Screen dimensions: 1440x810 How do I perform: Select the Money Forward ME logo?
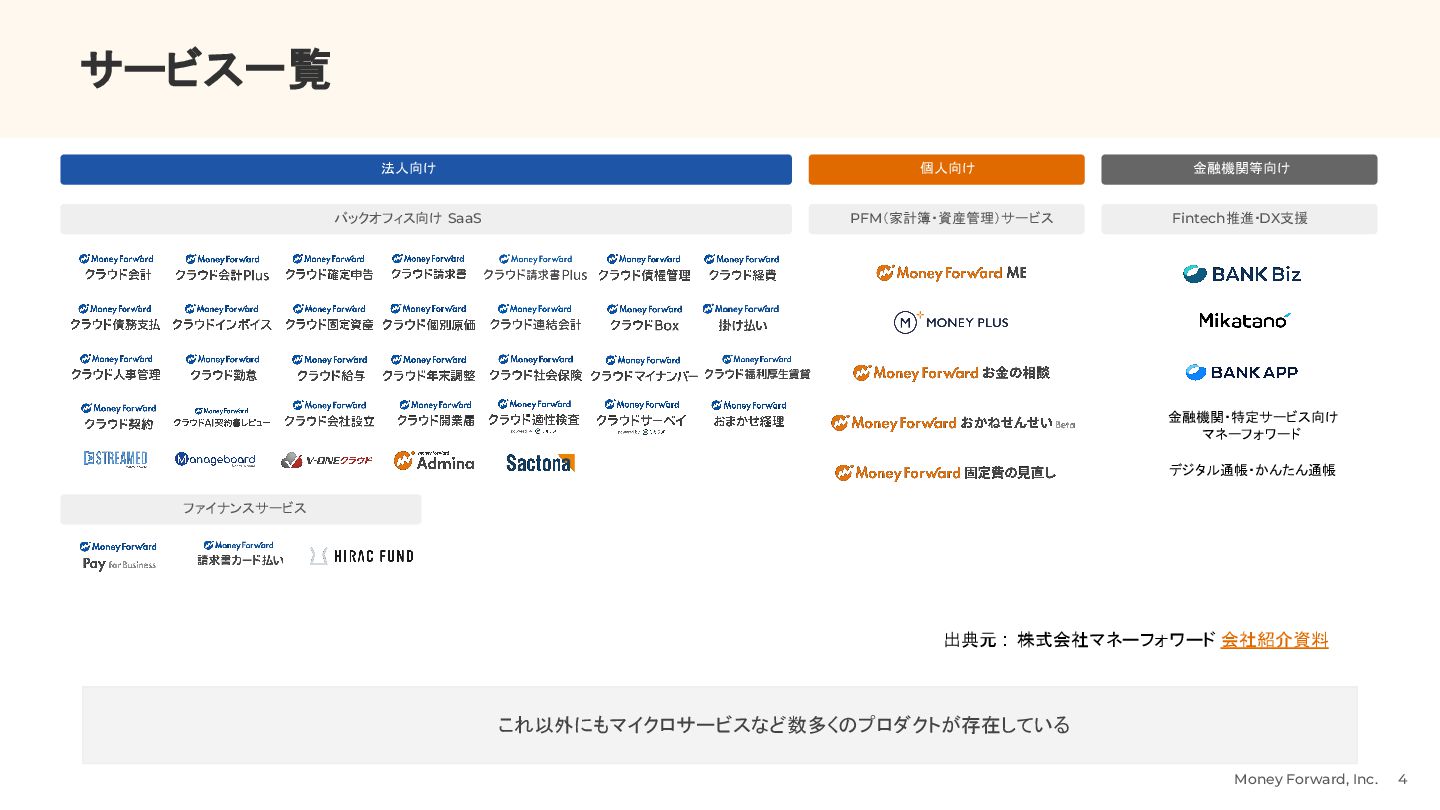tap(951, 272)
